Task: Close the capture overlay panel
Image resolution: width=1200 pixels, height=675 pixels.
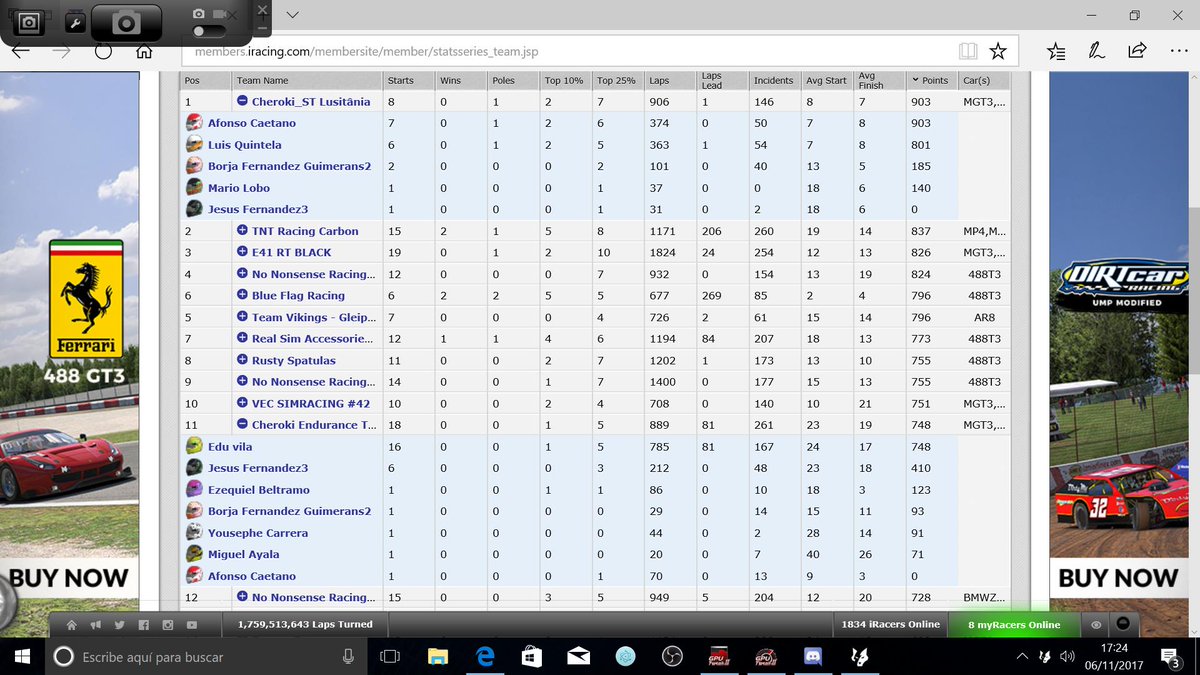Action: coord(262,8)
